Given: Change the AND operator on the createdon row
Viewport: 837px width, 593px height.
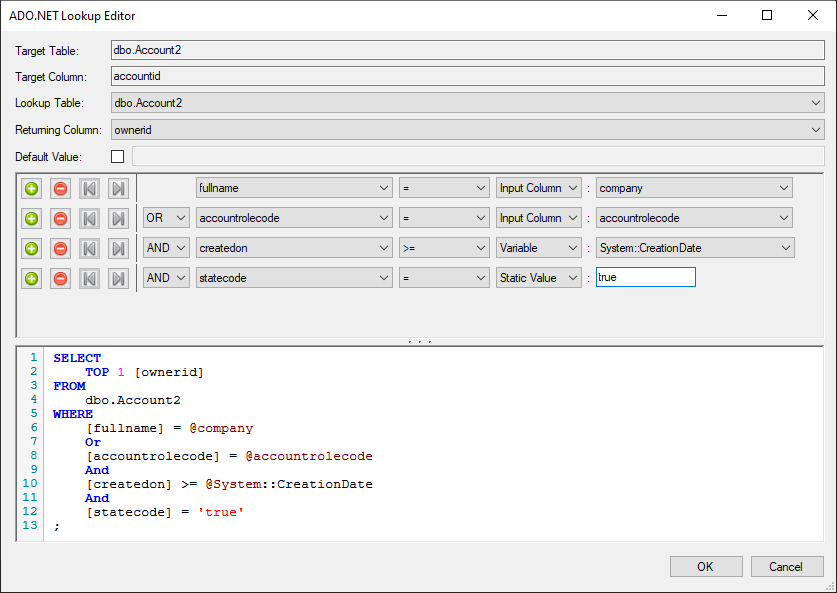Looking at the screenshot, I should [x=166, y=248].
